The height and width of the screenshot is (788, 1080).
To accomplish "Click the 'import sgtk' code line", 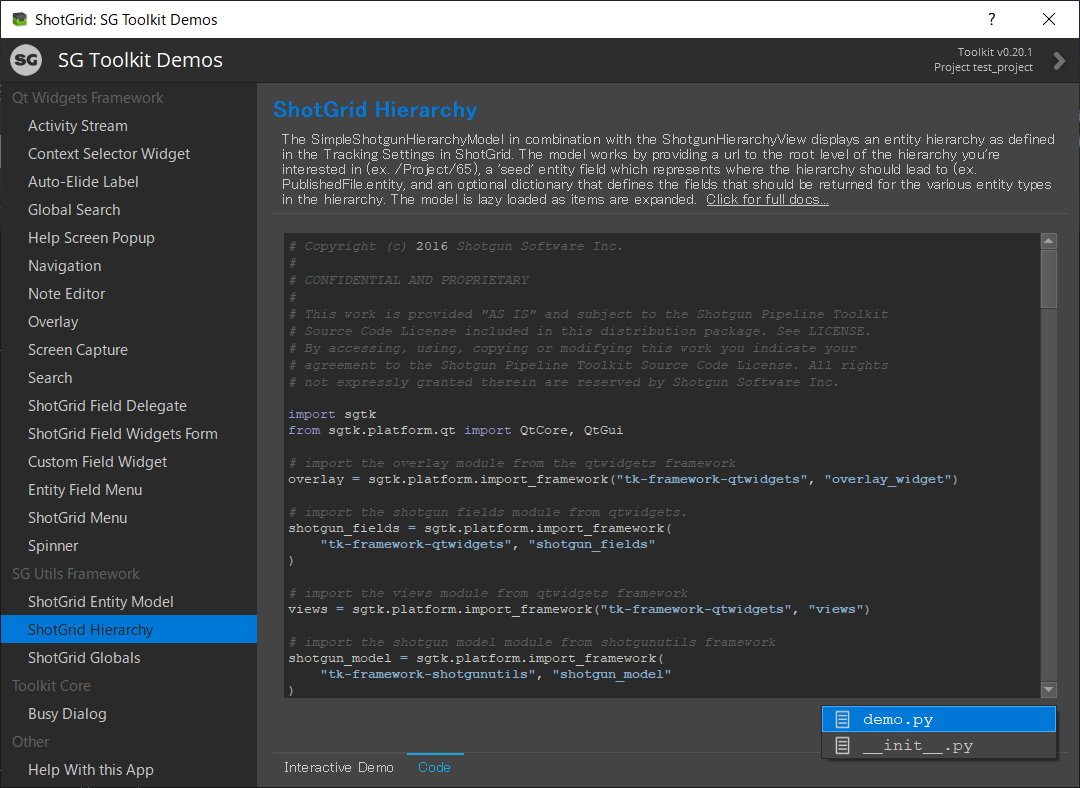I will coord(332,415).
